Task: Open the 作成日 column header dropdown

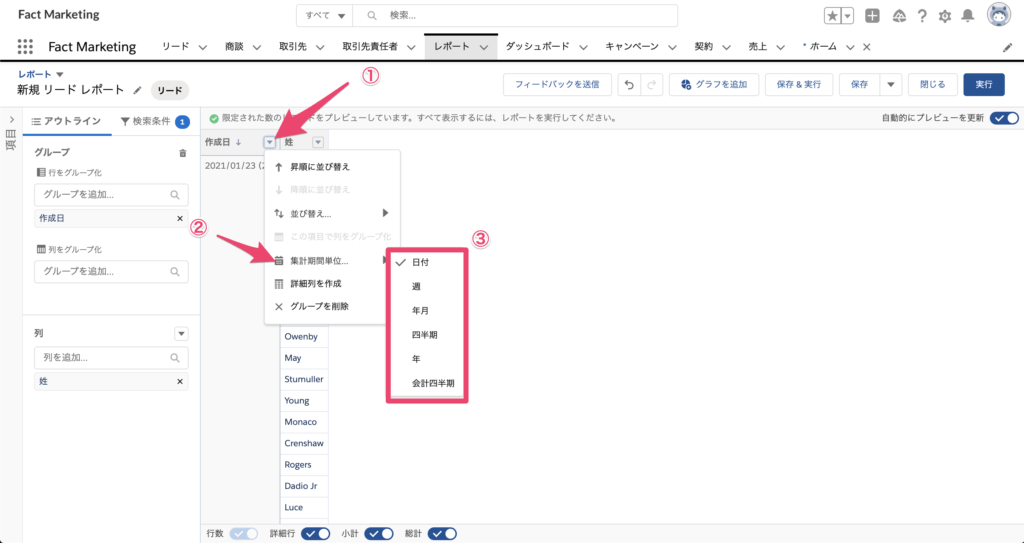Action: [x=270, y=142]
